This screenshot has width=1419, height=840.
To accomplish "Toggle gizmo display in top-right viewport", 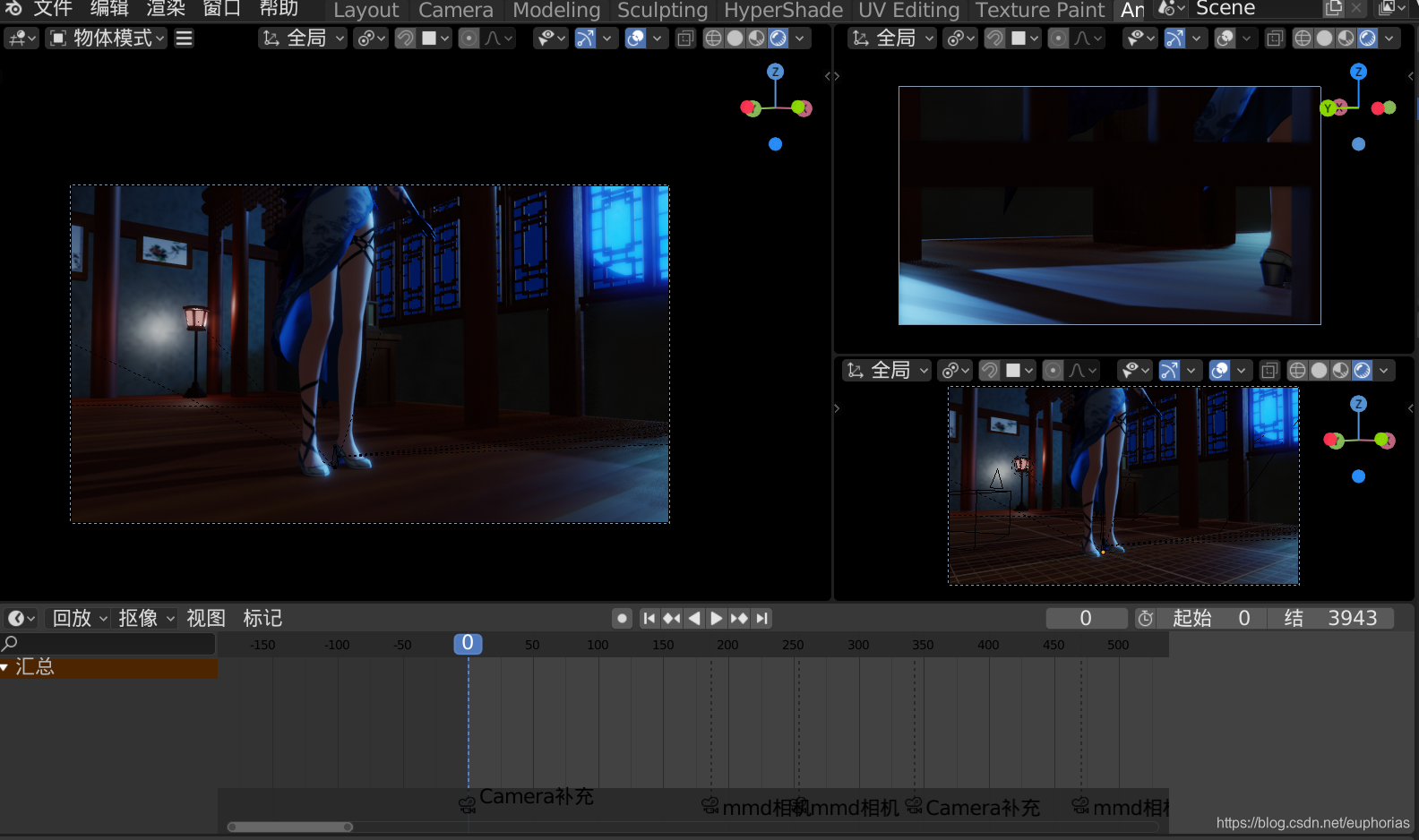I will tap(1174, 39).
